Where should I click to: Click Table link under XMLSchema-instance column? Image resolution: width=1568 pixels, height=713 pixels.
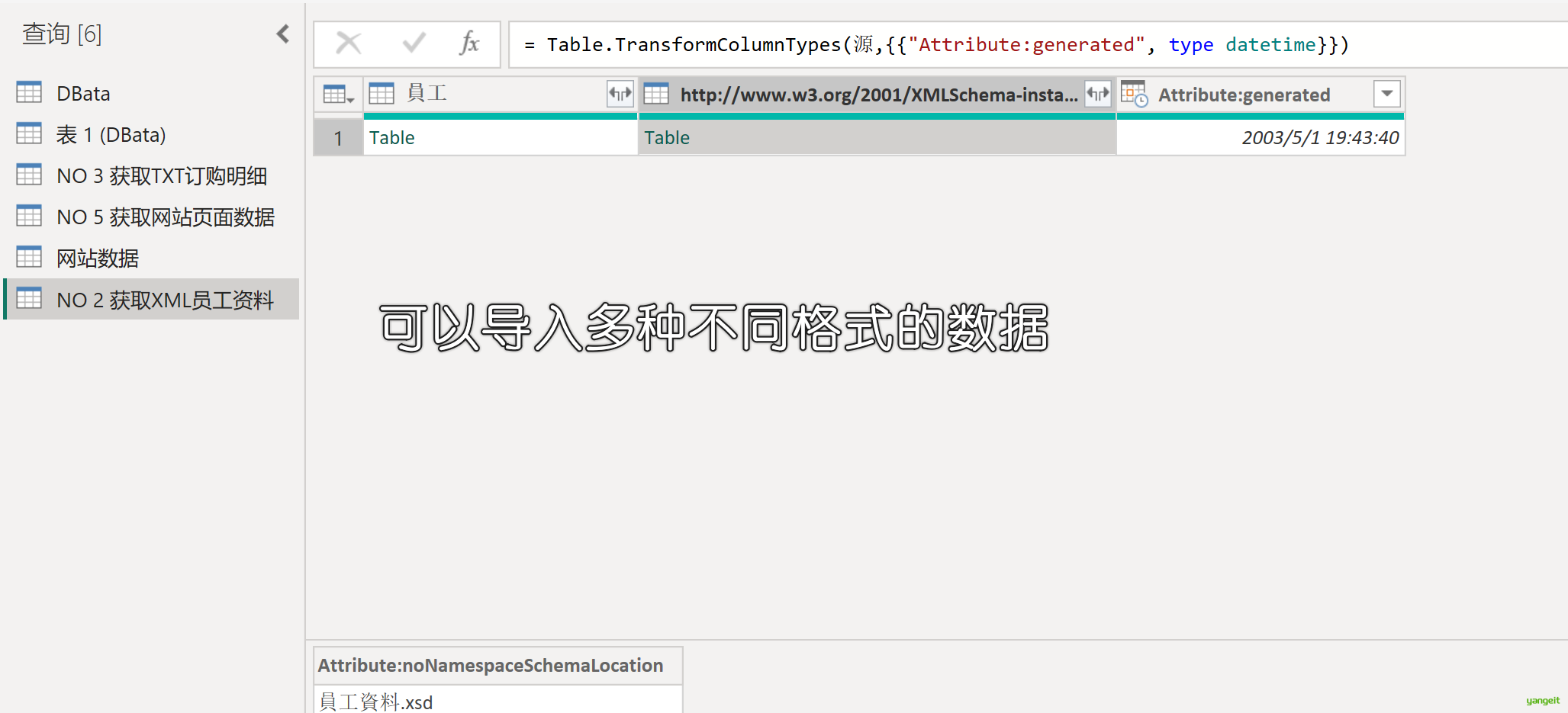click(x=667, y=138)
